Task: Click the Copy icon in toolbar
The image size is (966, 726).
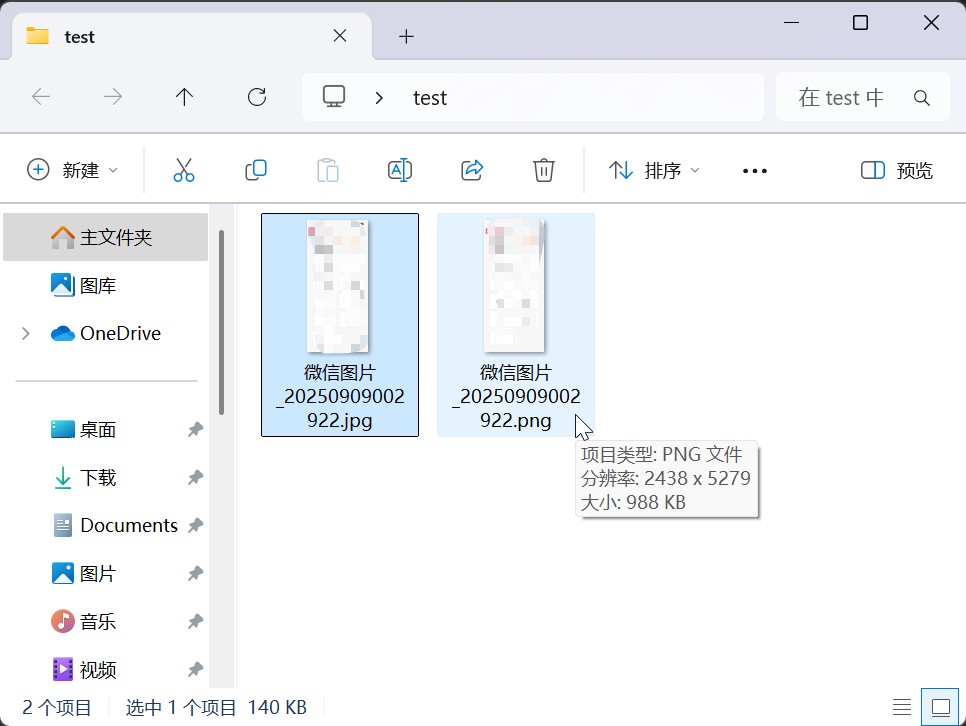Action: point(256,170)
